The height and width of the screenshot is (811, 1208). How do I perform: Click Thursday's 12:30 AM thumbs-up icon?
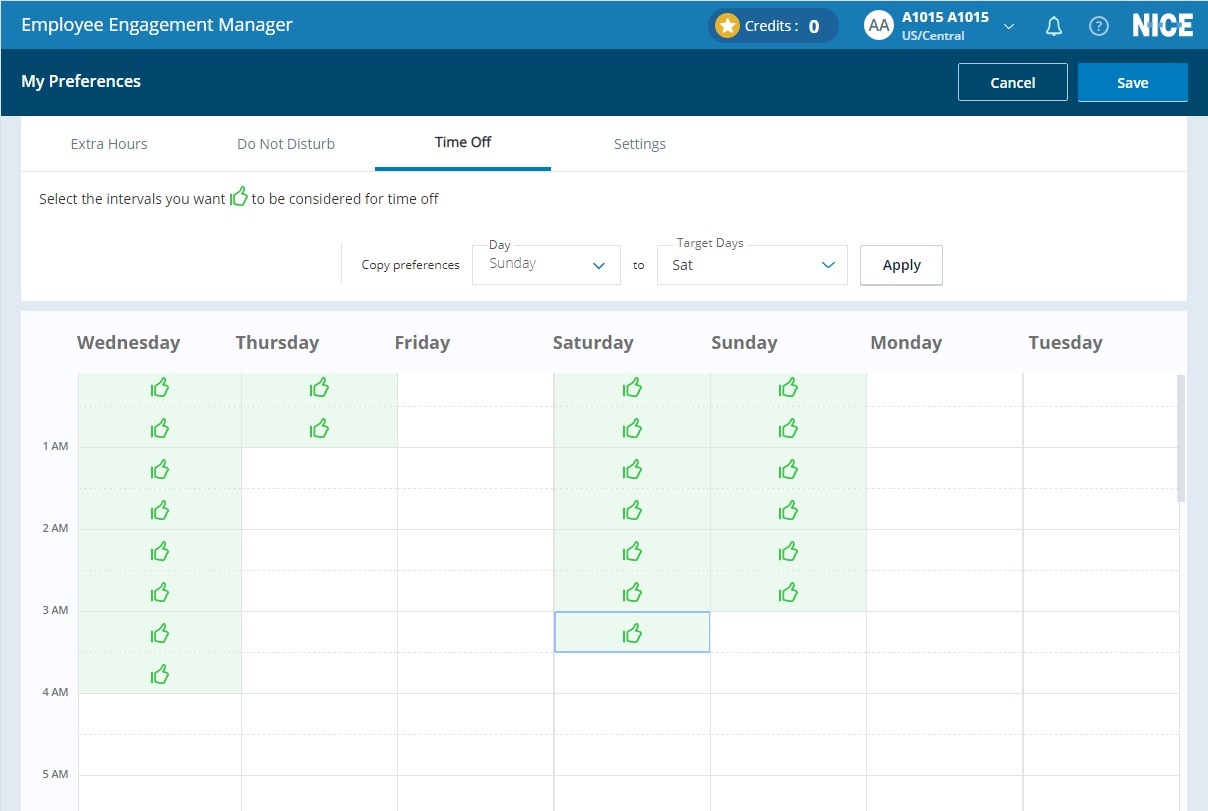click(319, 429)
